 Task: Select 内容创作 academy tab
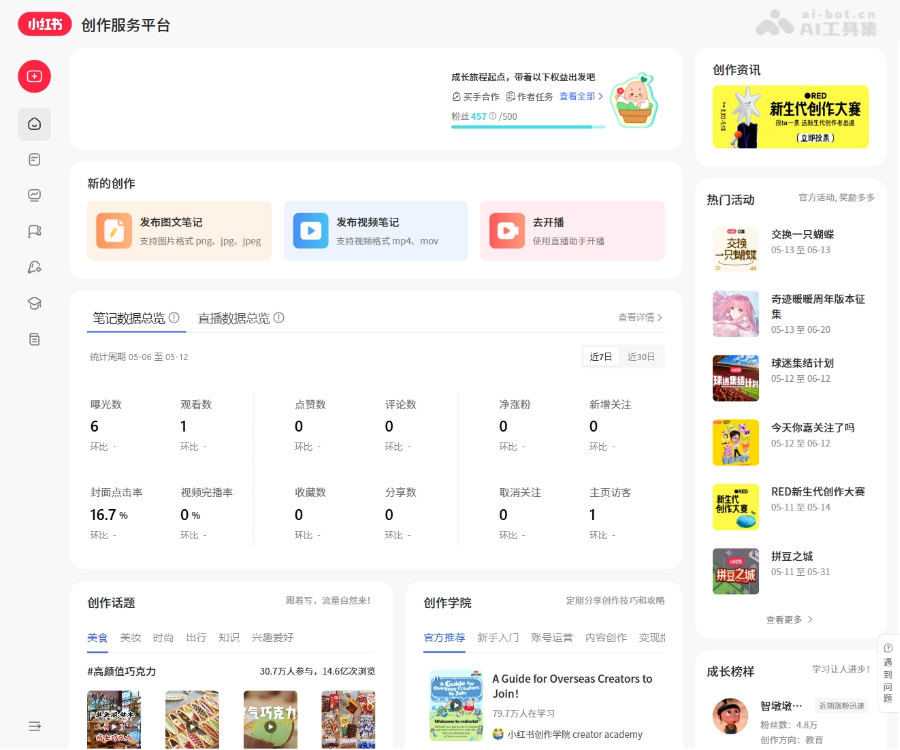[x=606, y=638]
